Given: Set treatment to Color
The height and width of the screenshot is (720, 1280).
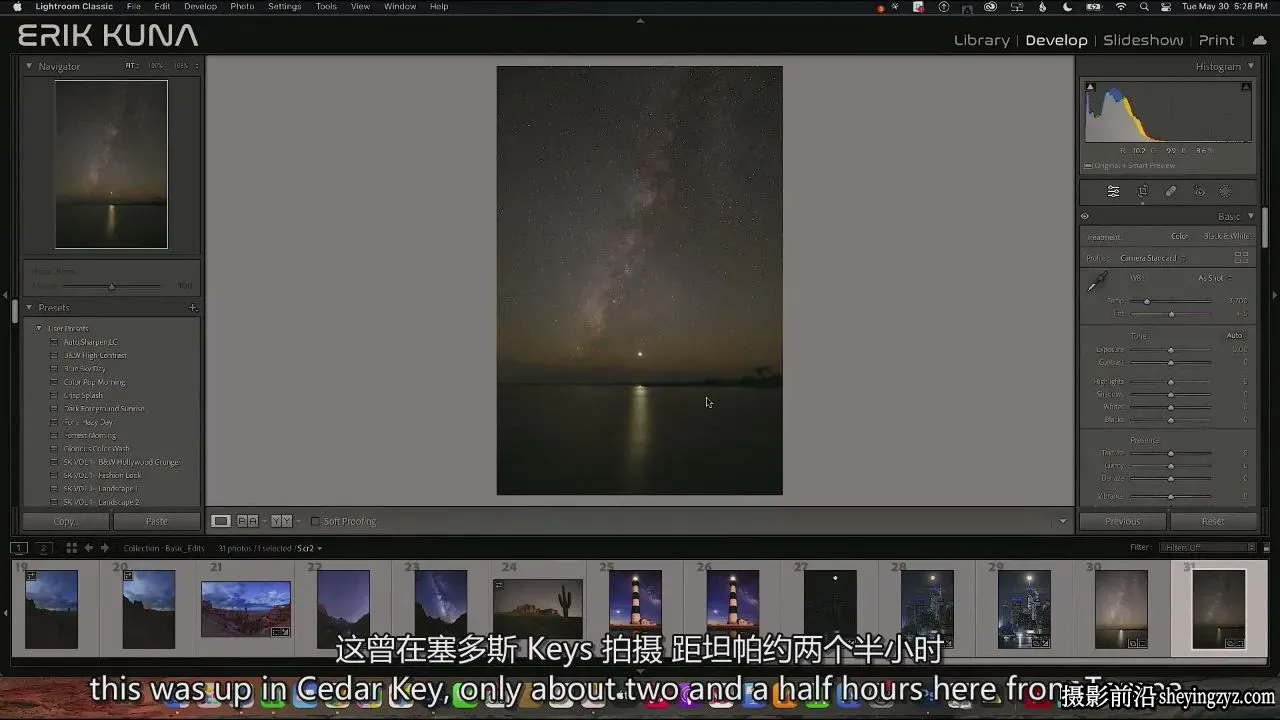Looking at the screenshot, I should click(1180, 237).
